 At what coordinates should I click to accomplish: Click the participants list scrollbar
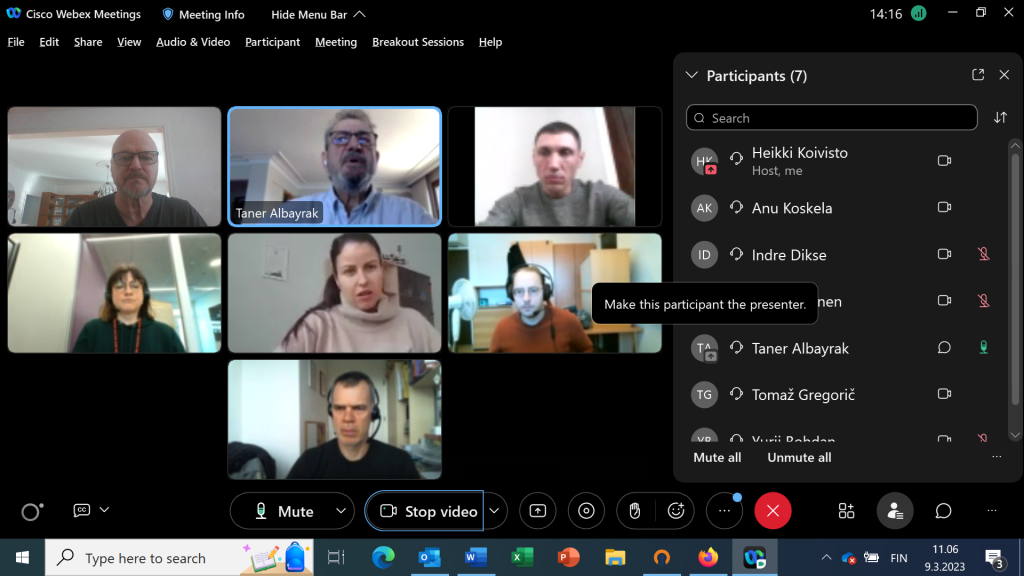1015,290
